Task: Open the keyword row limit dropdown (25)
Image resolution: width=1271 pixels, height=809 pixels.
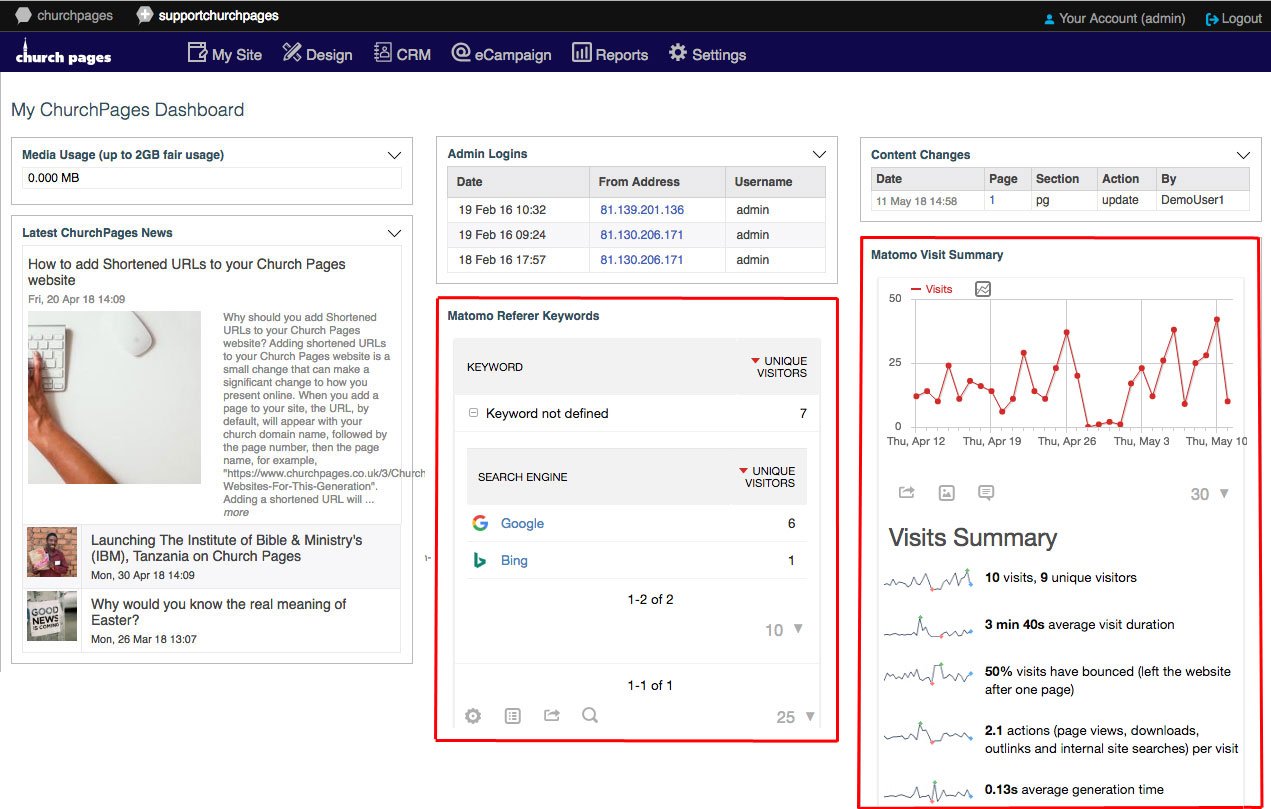Action: tap(796, 717)
